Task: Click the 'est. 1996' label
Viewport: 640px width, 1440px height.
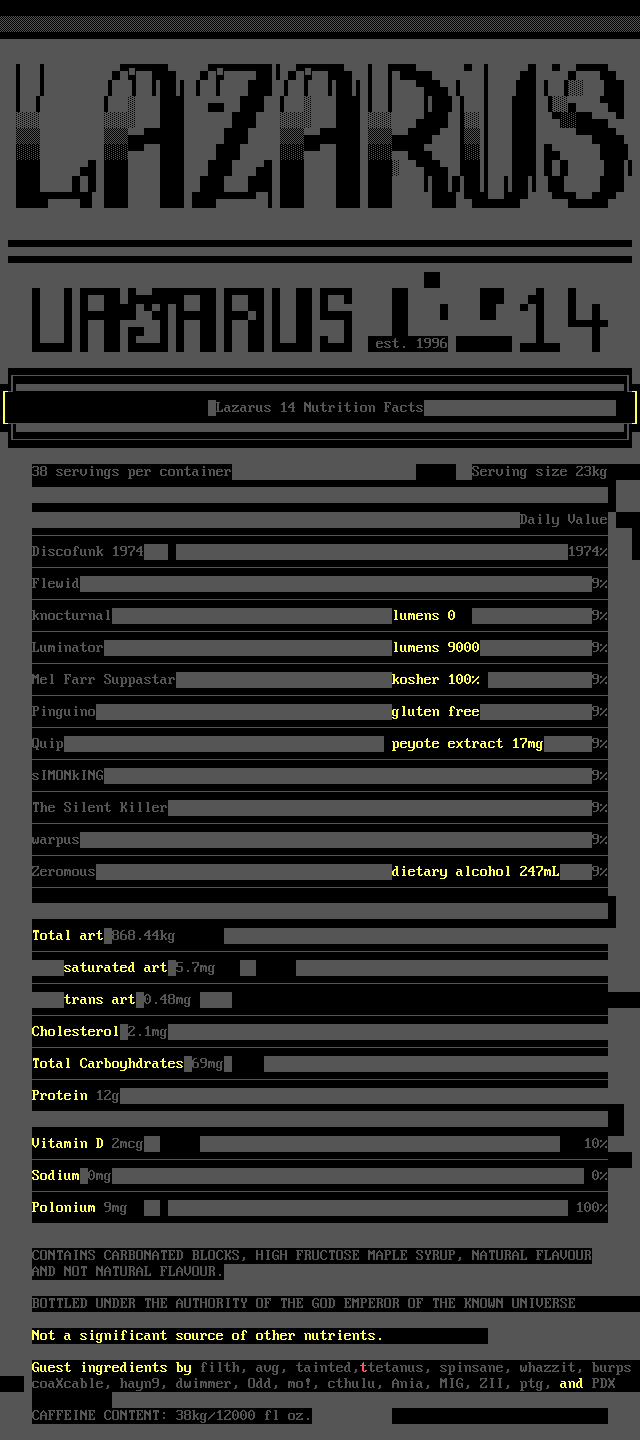Action: 411,343
